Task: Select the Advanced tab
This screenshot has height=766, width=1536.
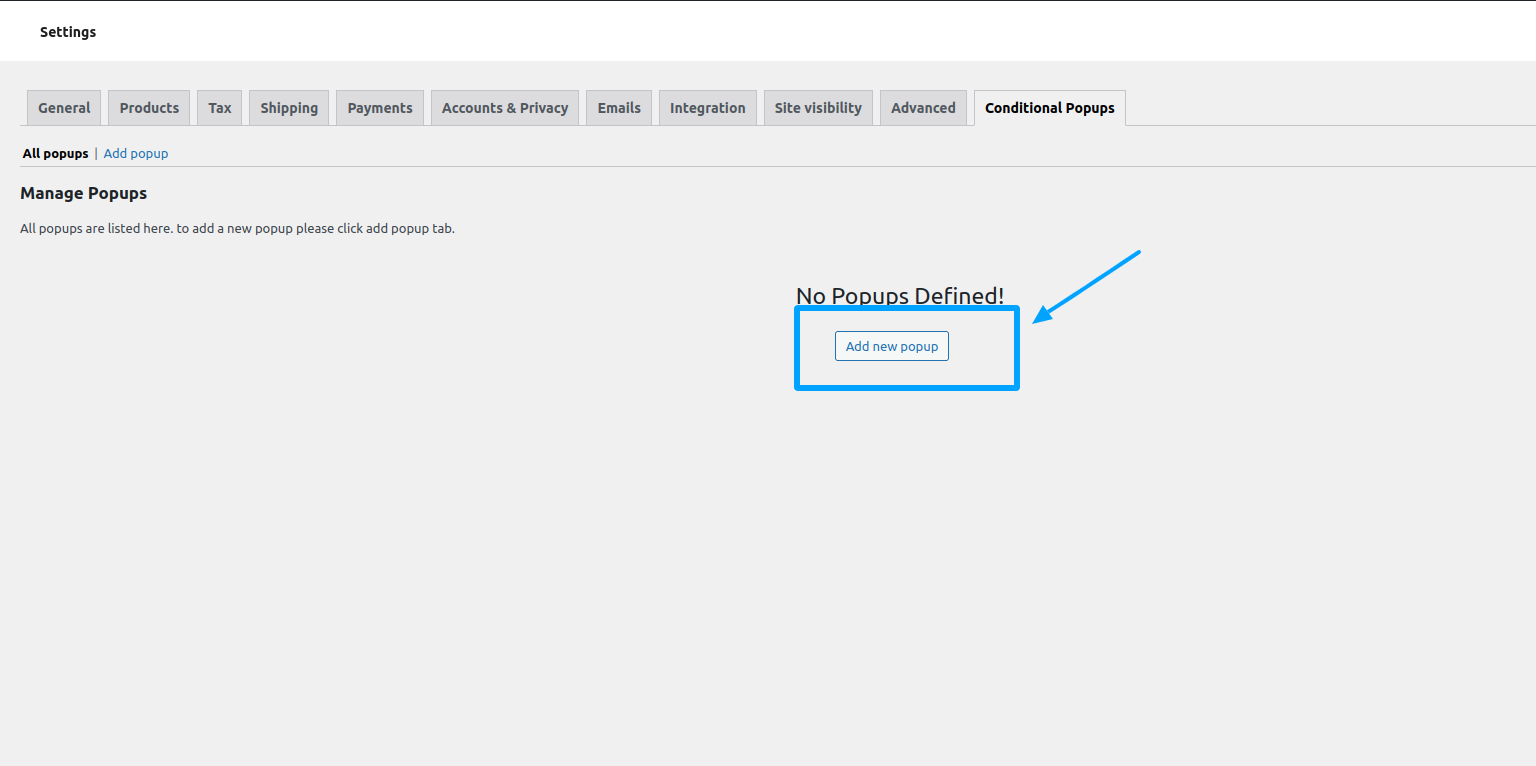Action: [x=923, y=108]
